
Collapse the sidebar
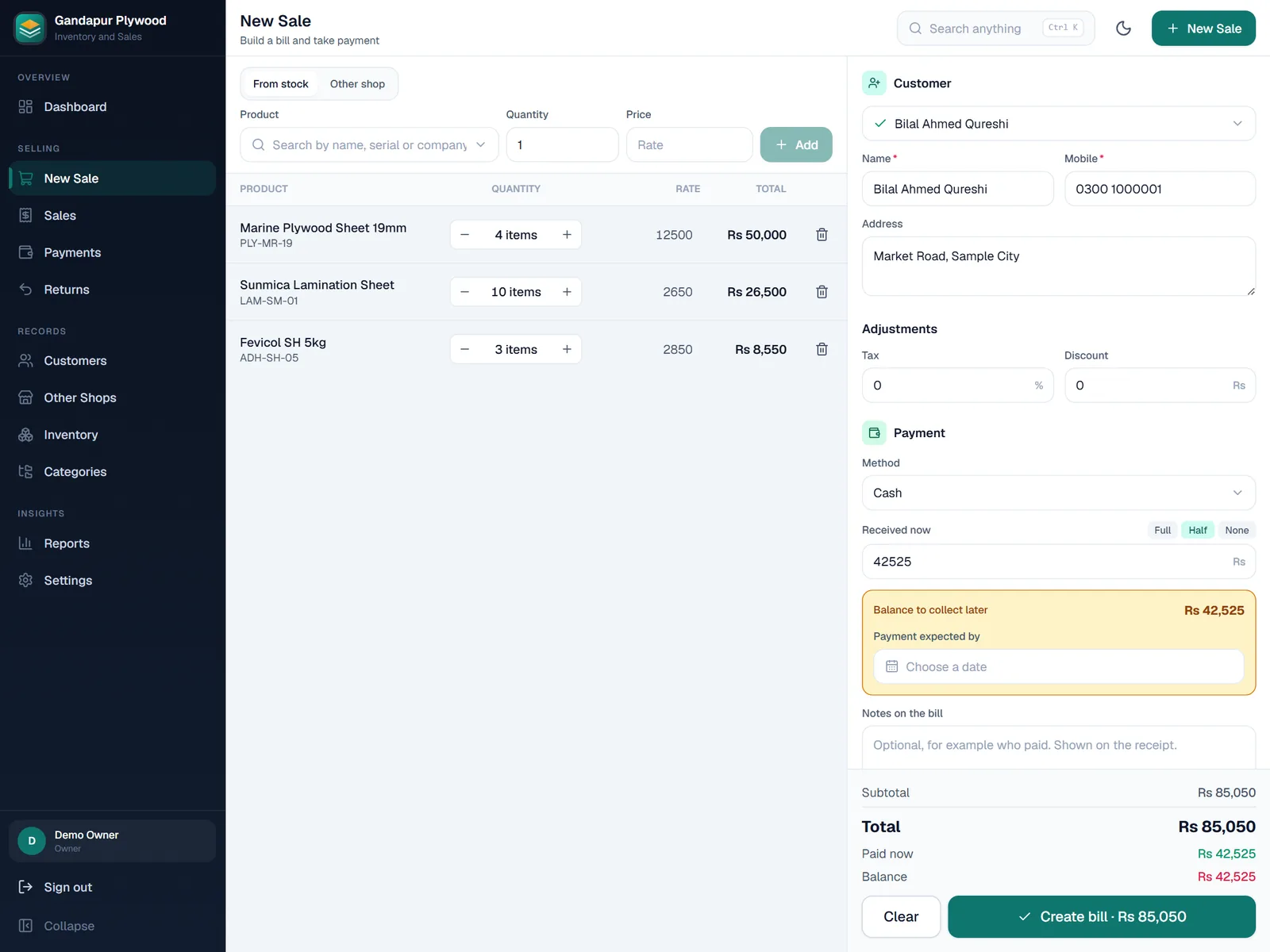(112, 926)
